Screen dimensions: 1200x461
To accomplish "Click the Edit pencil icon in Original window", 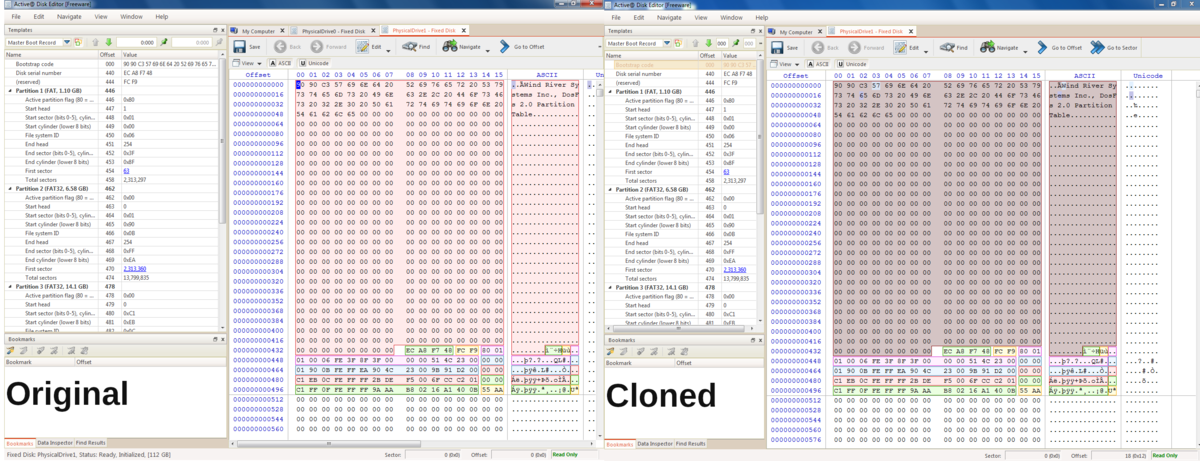I will (x=362, y=47).
